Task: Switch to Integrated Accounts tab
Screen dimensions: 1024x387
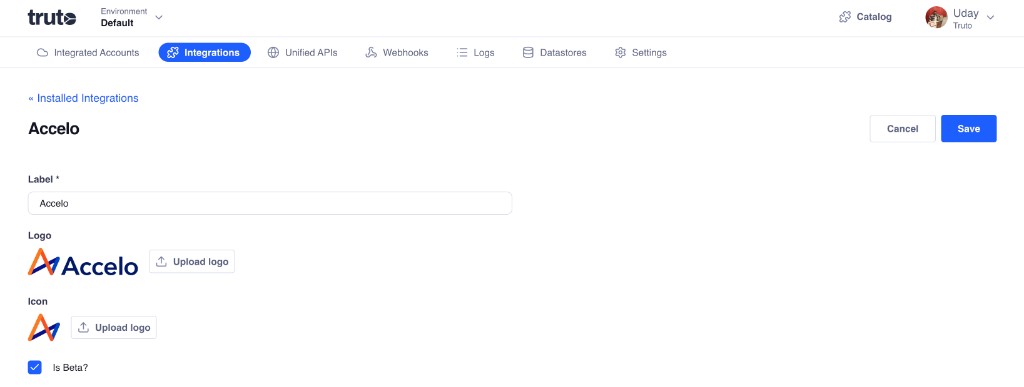Action: (88, 53)
